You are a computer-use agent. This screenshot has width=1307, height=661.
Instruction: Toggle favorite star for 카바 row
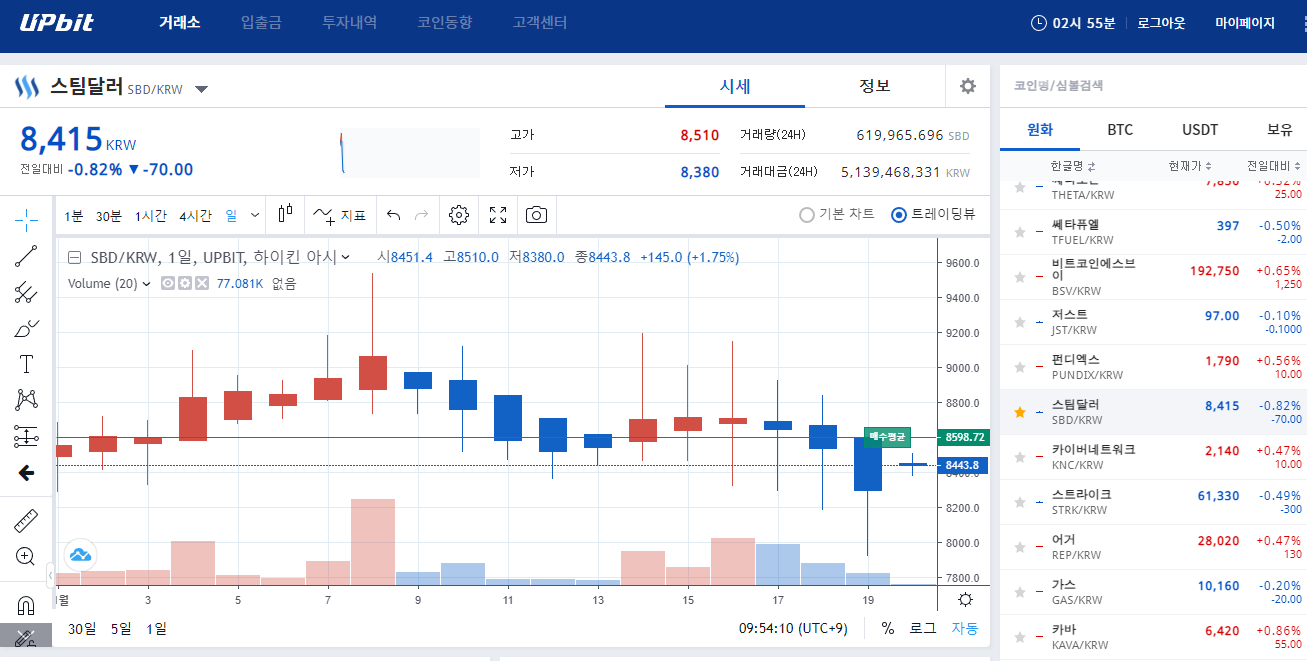pyautogui.click(x=1020, y=637)
